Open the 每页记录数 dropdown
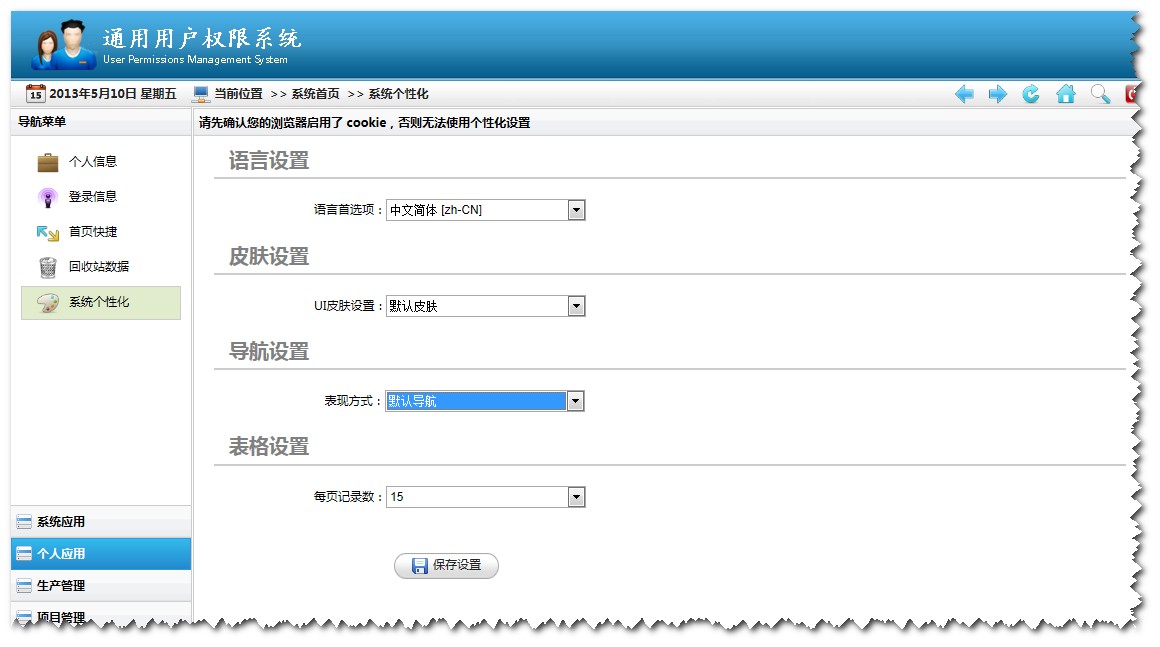 pyautogui.click(x=576, y=496)
